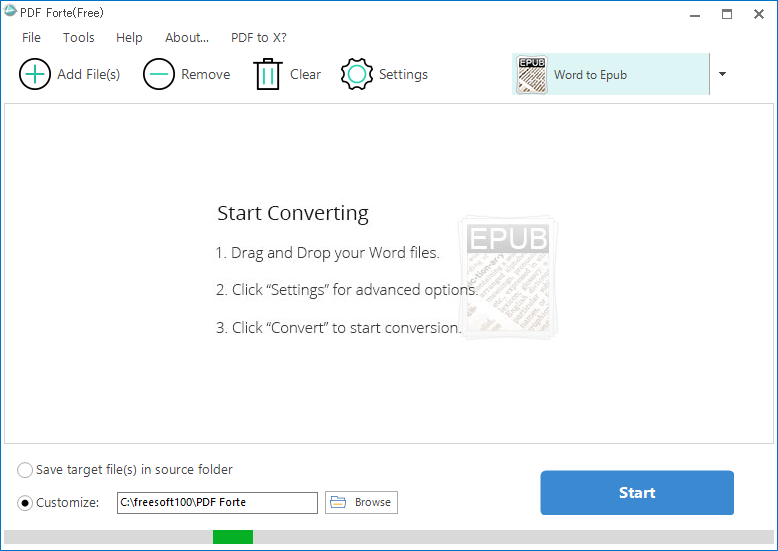
Task: Click the Clear text label
Action: 306,74
